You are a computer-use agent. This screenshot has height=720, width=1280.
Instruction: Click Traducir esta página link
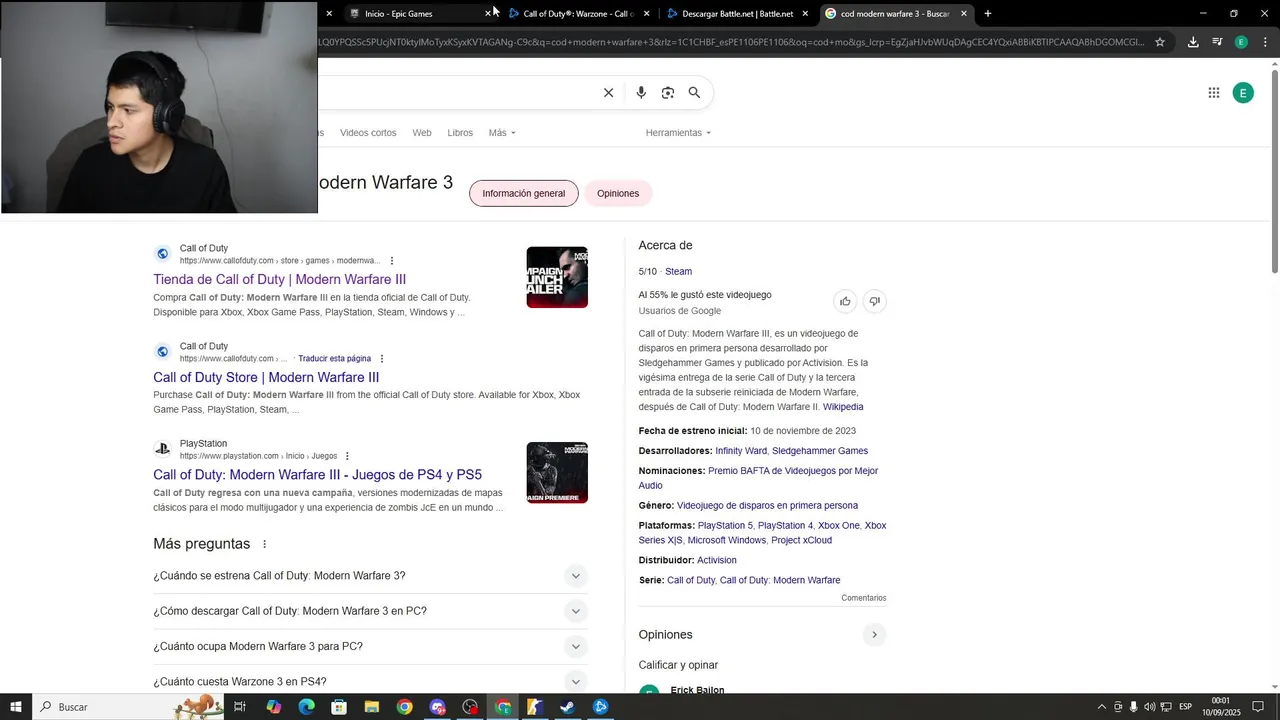[334, 359]
